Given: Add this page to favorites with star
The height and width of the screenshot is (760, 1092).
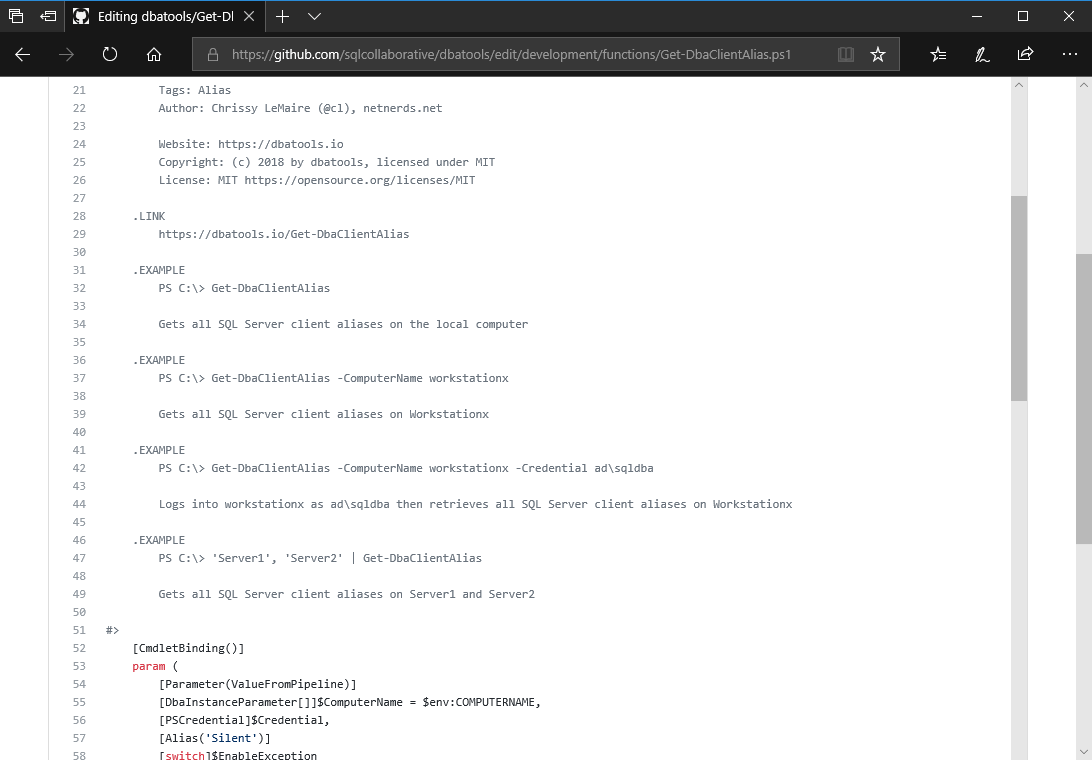Looking at the screenshot, I should click(878, 55).
